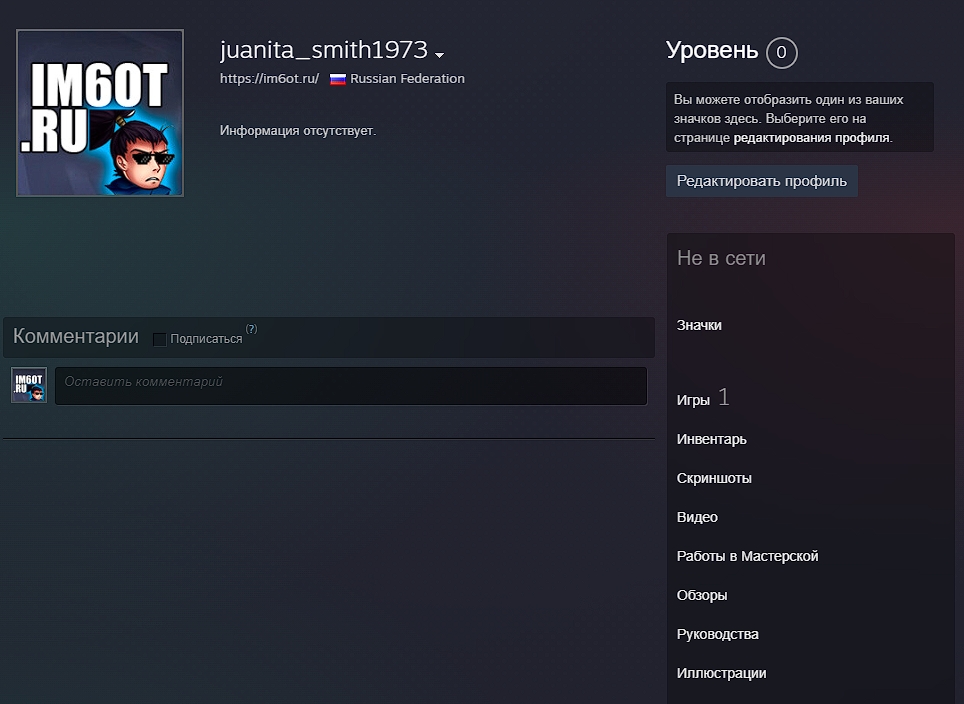This screenshot has height=704, width=964.
Task: Click the Редактировать профиль button
Action: point(762,181)
